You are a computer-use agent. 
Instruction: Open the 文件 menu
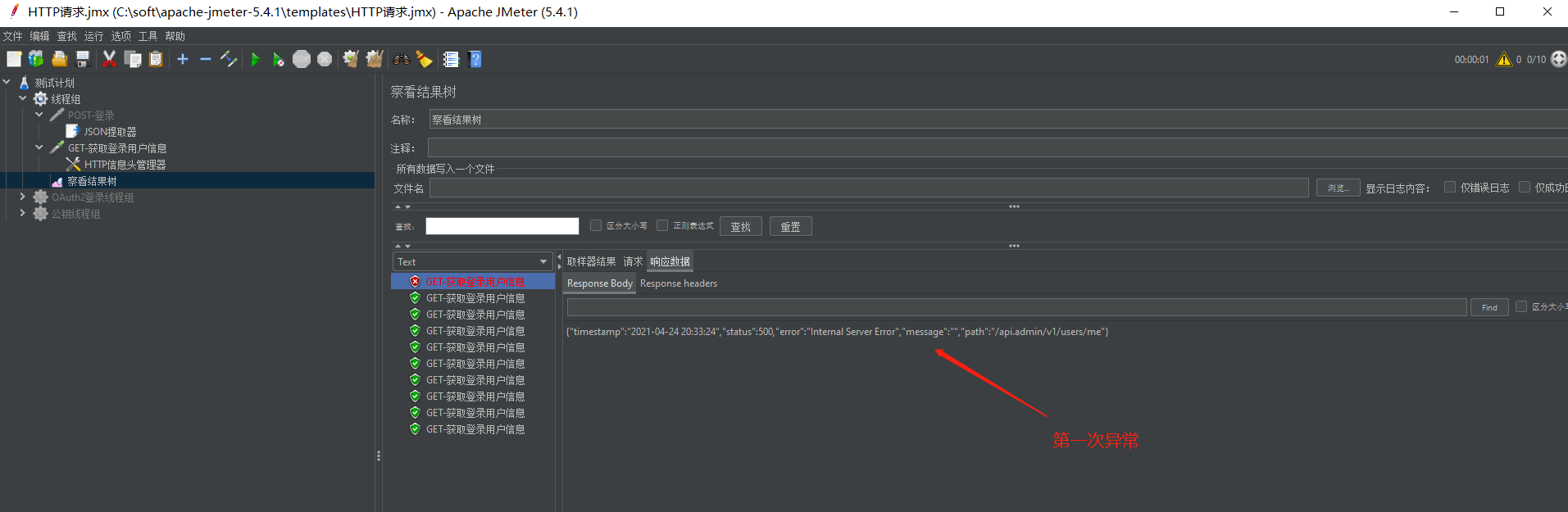[12, 36]
